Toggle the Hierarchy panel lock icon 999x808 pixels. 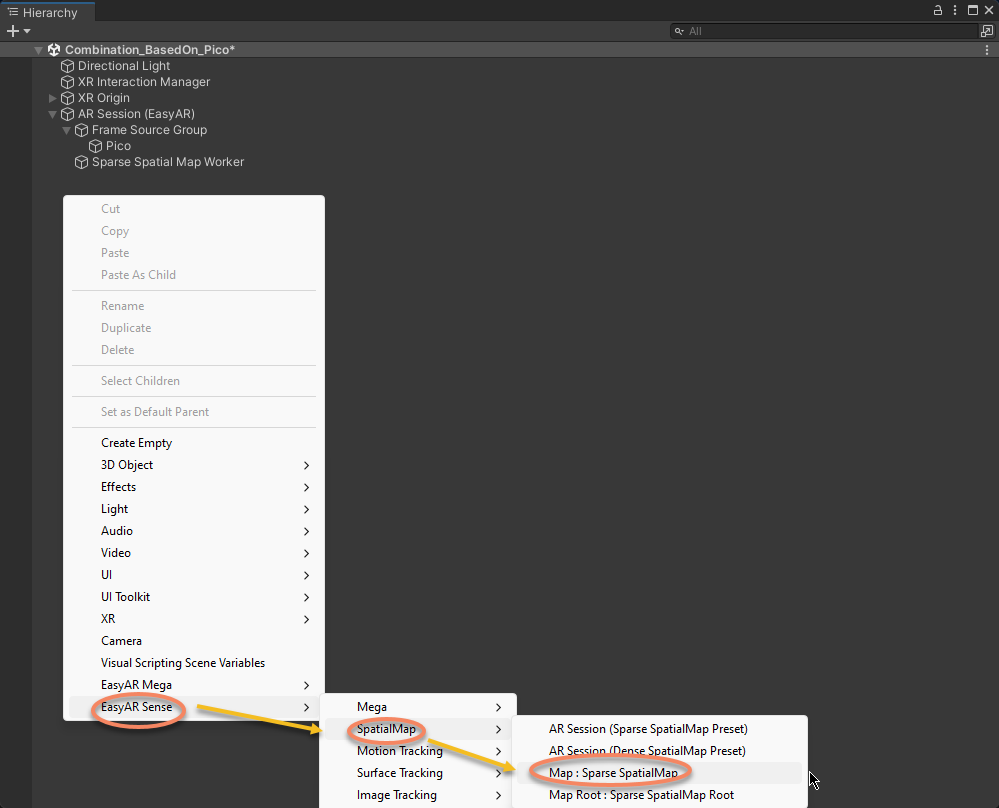pyautogui.click(x=938, y=10)
